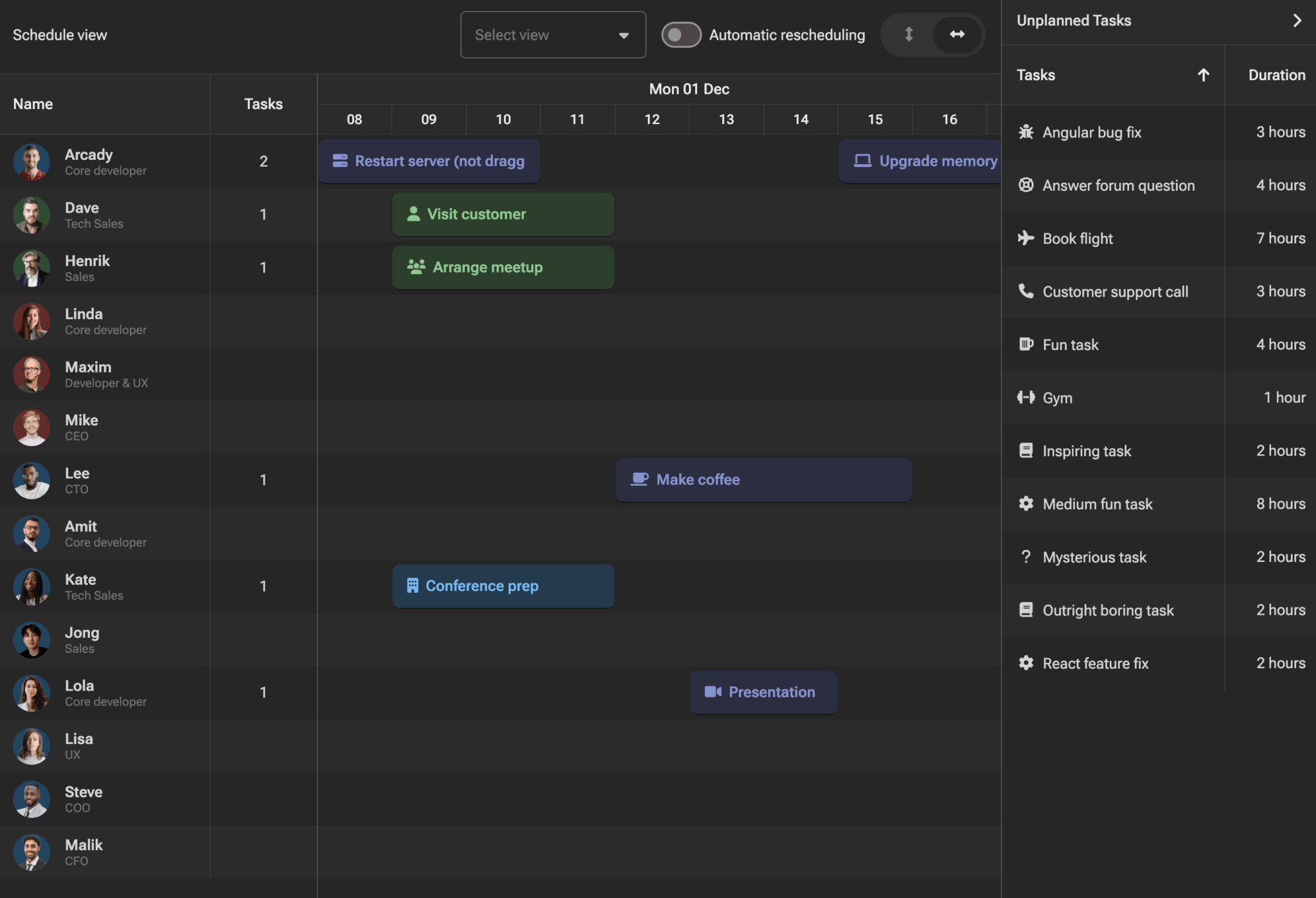Click the Duration column header
This screenshot has width=1316, height=898.
(1276, 75)
